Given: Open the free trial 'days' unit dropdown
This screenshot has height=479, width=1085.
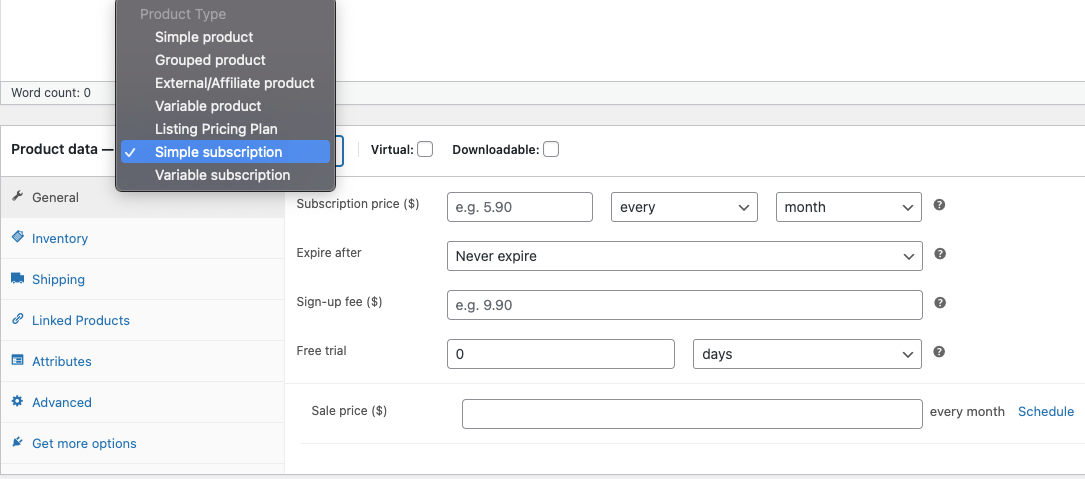Looking at the screenshot, I should click(807, 354).
